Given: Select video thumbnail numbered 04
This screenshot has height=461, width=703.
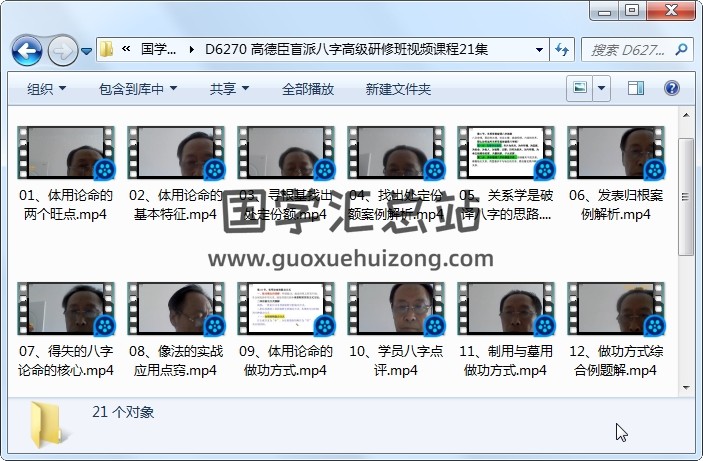Looking at the screenshot, I should (396, 152).
